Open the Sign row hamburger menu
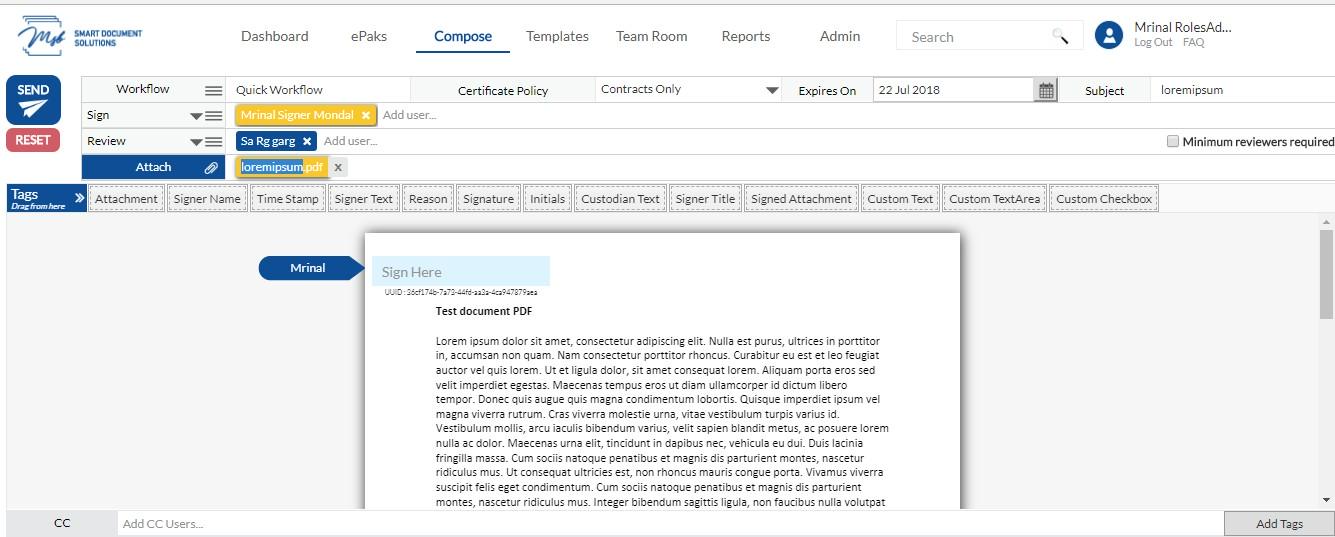 click(214, 115)
